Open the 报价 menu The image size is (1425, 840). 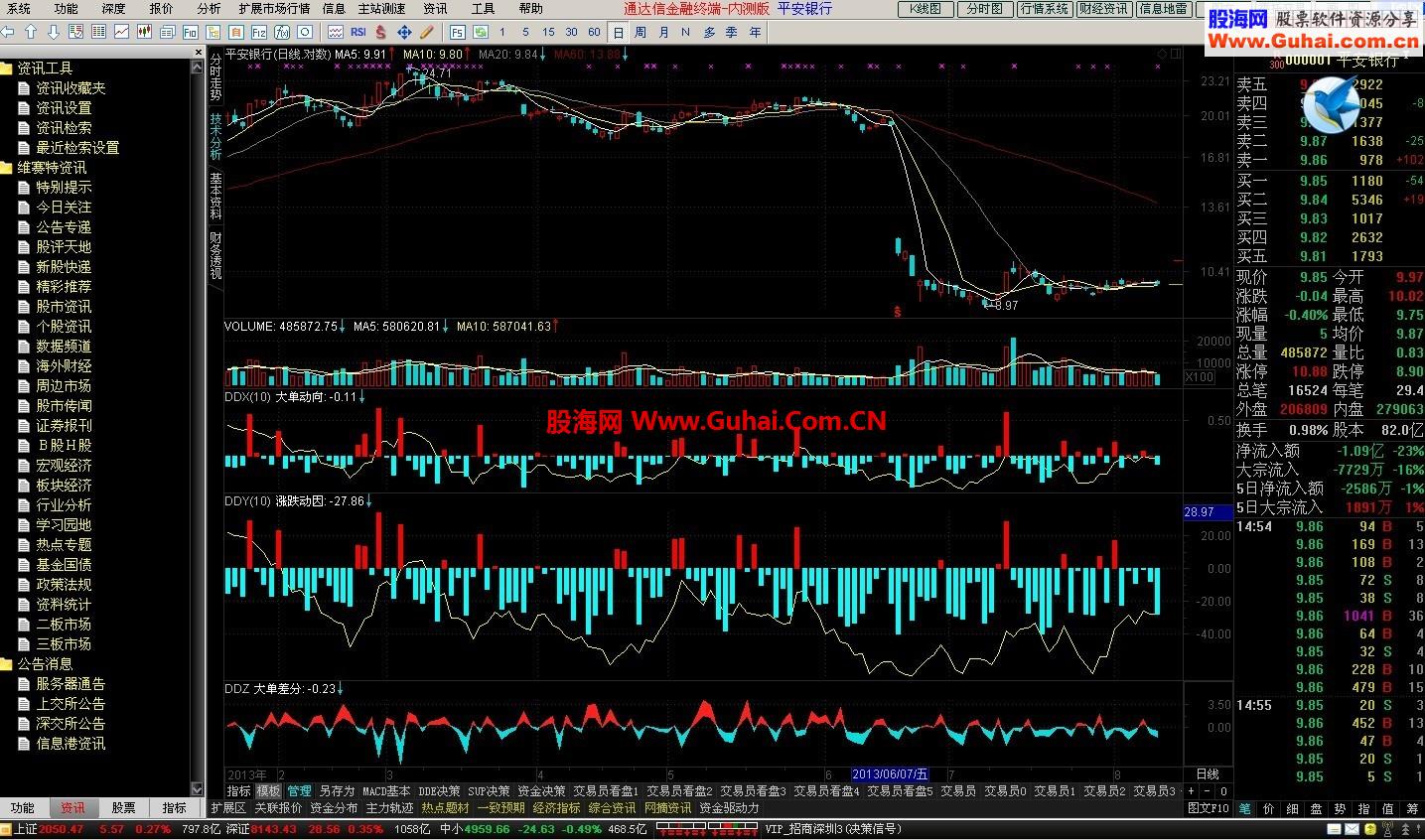161,8
